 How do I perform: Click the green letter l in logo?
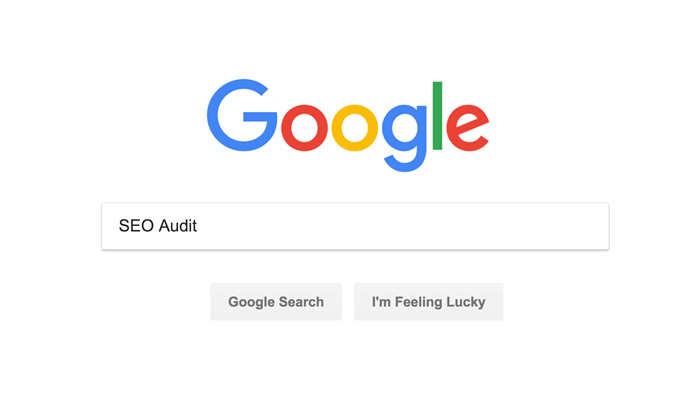[437, 116]
